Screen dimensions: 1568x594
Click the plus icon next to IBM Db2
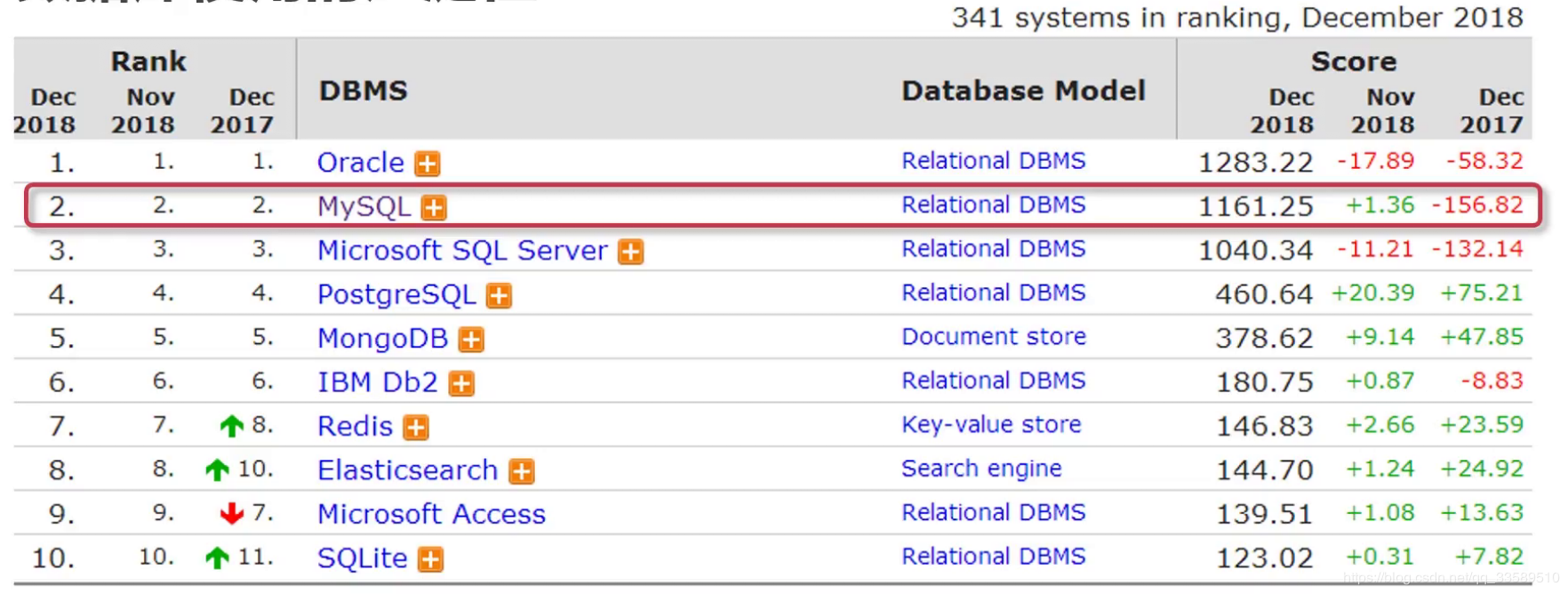pyautogui.click(x=461, y=383)
